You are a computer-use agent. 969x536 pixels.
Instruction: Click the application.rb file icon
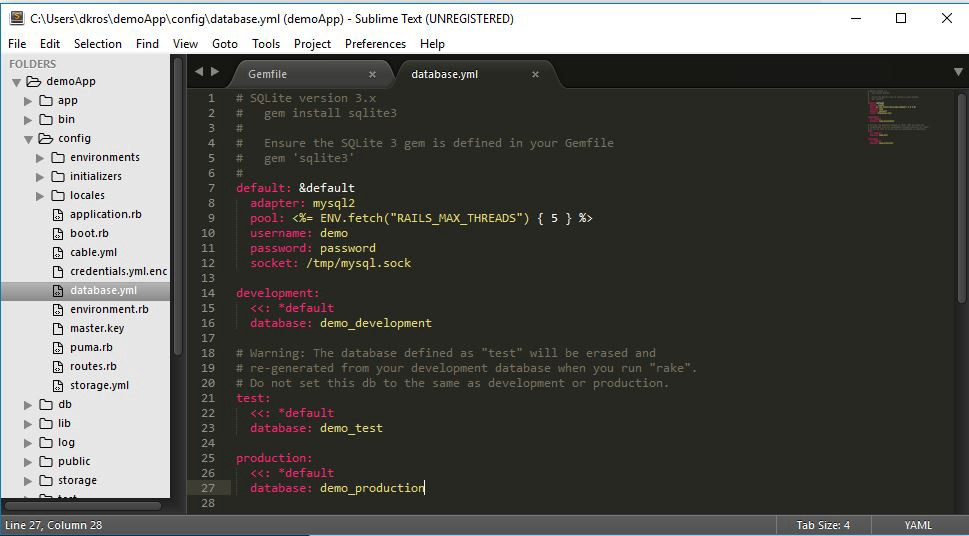[57, 215]
